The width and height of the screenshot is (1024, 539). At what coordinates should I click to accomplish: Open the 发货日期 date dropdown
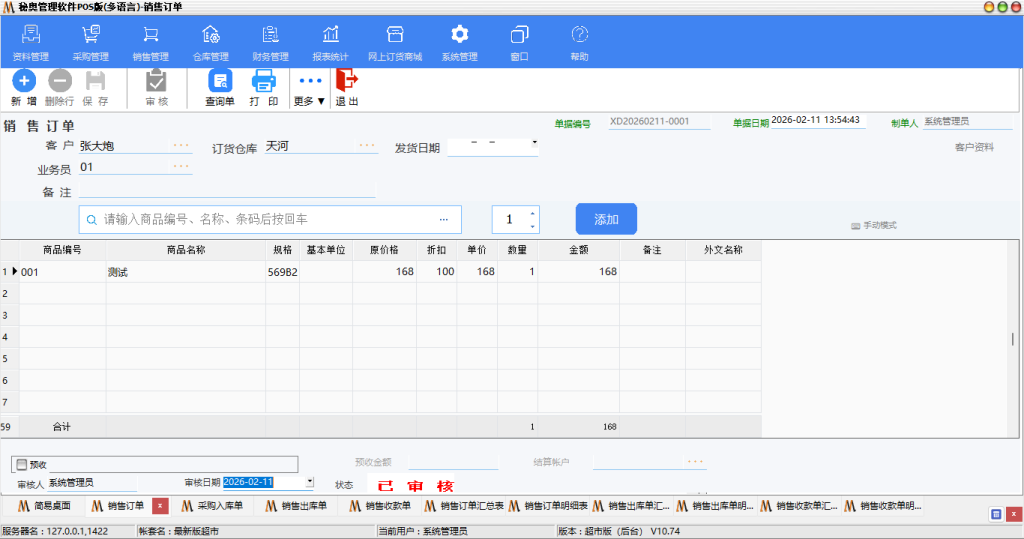(x=534, y=143)
